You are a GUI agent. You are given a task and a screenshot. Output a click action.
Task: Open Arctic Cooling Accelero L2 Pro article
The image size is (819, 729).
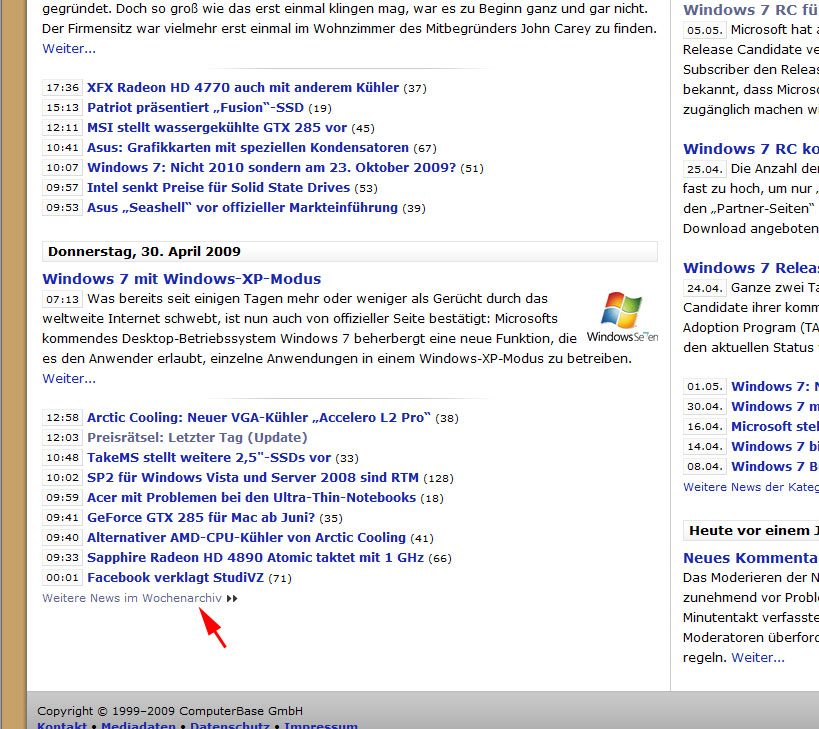[259, 418]
